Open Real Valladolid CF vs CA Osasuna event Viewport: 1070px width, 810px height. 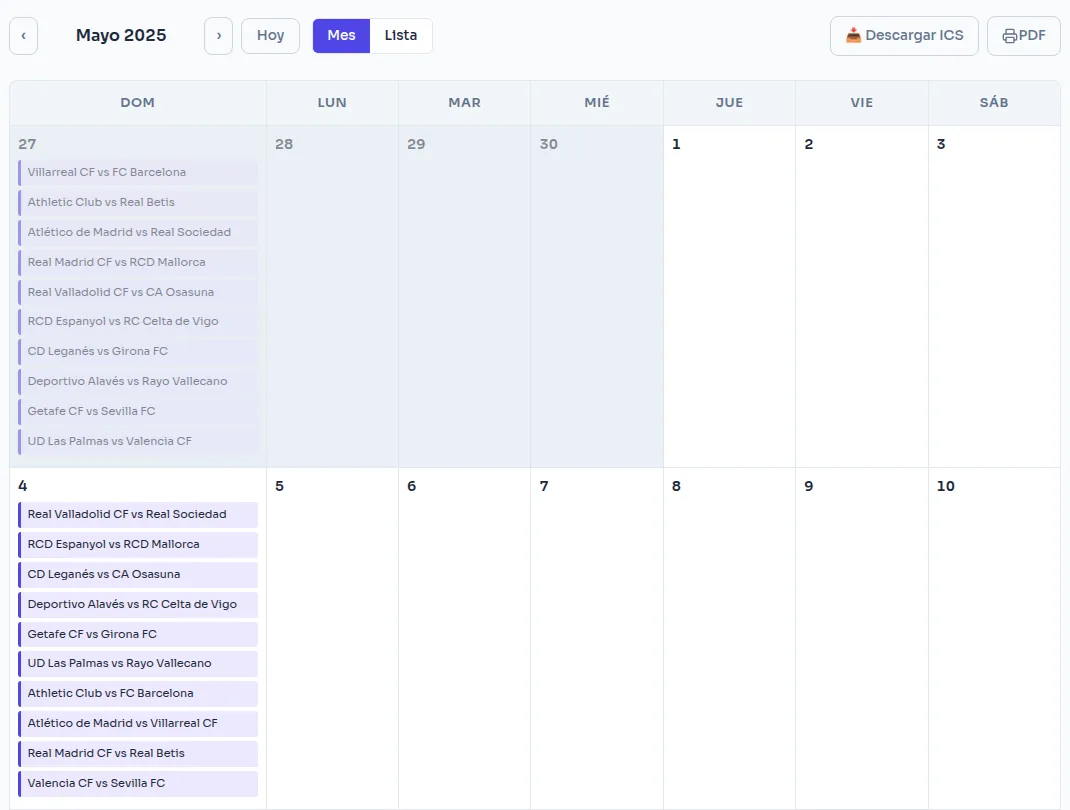pyautogui.click(x=138, y=292)
